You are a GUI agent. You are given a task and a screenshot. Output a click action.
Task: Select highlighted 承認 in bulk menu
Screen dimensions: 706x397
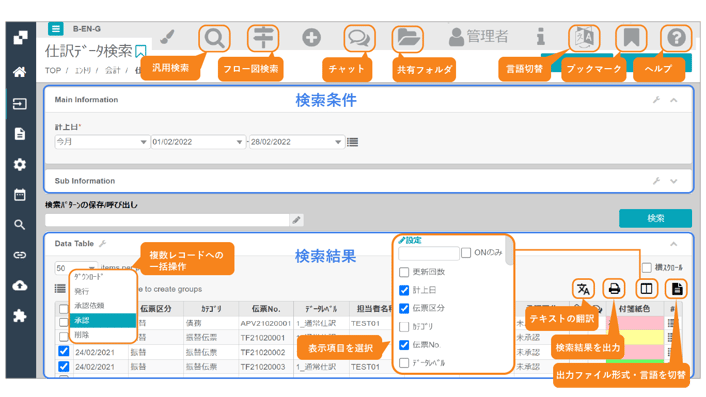103,320
